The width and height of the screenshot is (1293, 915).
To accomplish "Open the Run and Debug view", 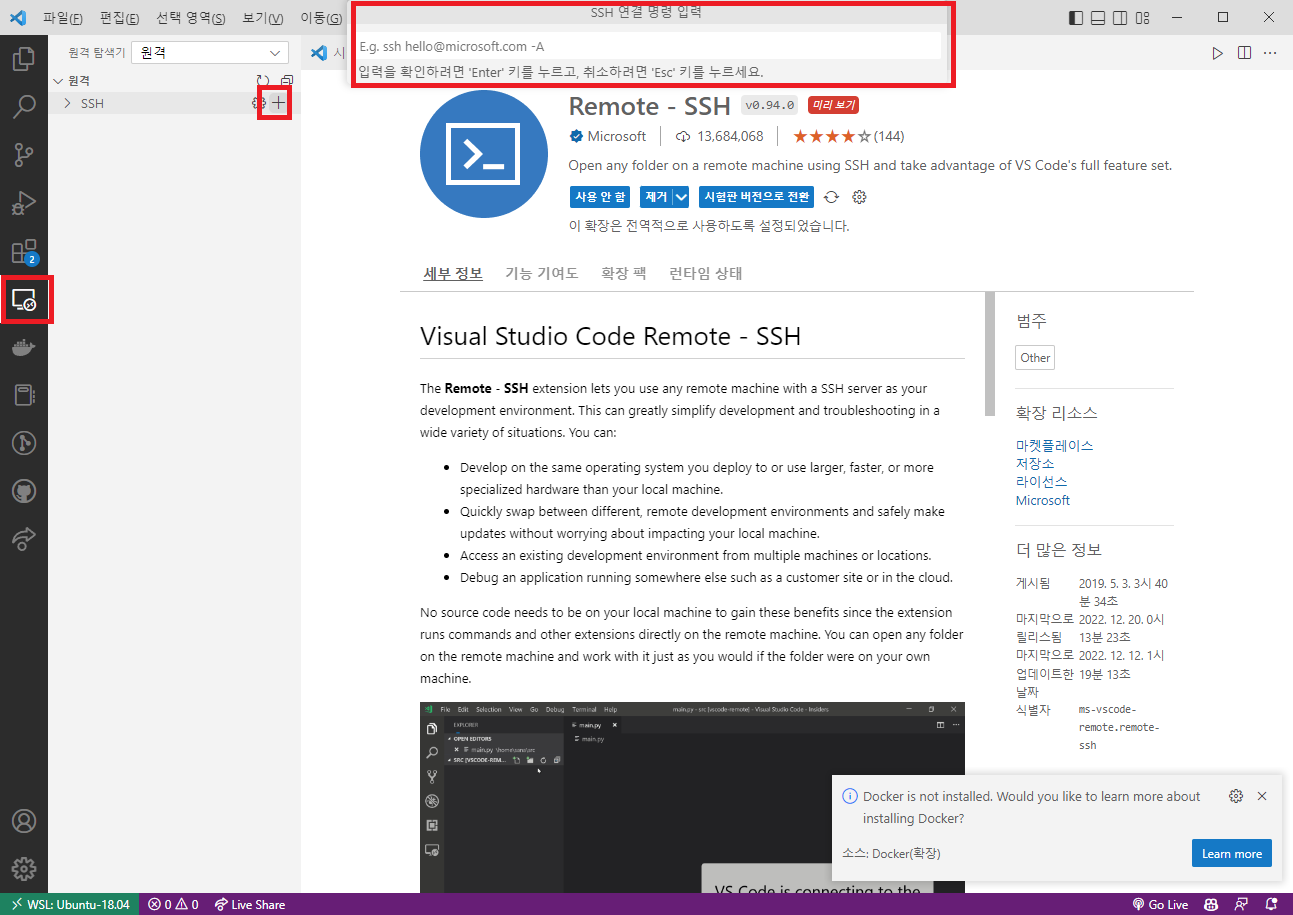I will (23, 203).
